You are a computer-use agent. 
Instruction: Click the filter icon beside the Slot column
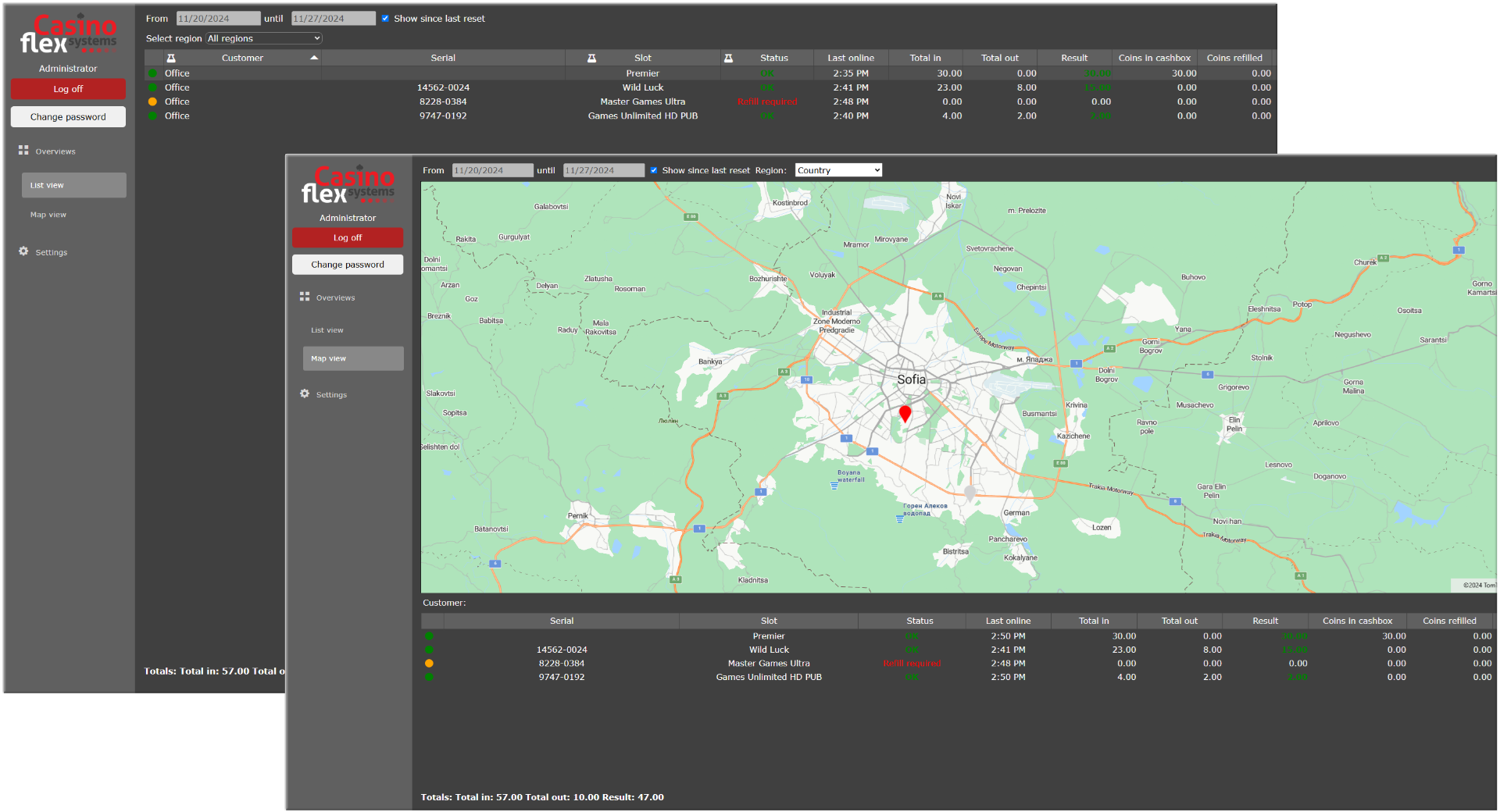tap(591, 59)
